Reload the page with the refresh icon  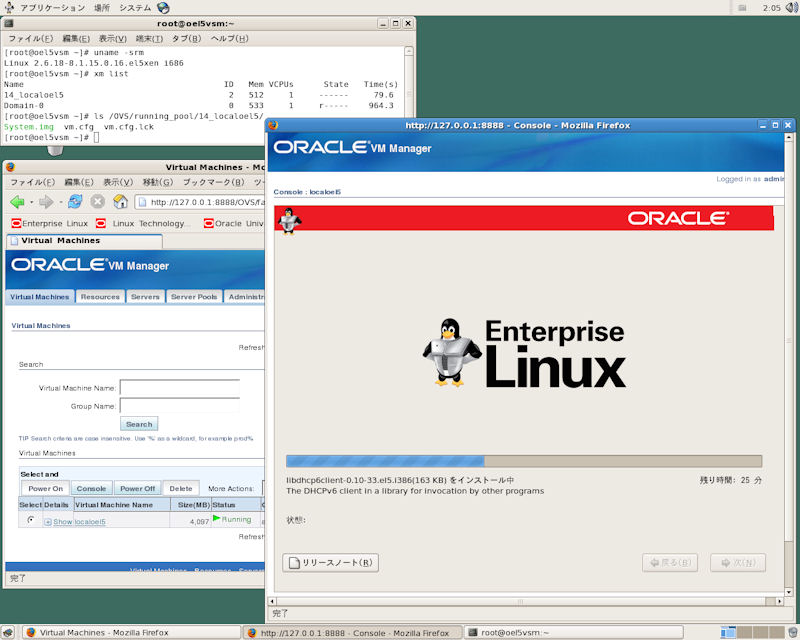click(75, 202)
